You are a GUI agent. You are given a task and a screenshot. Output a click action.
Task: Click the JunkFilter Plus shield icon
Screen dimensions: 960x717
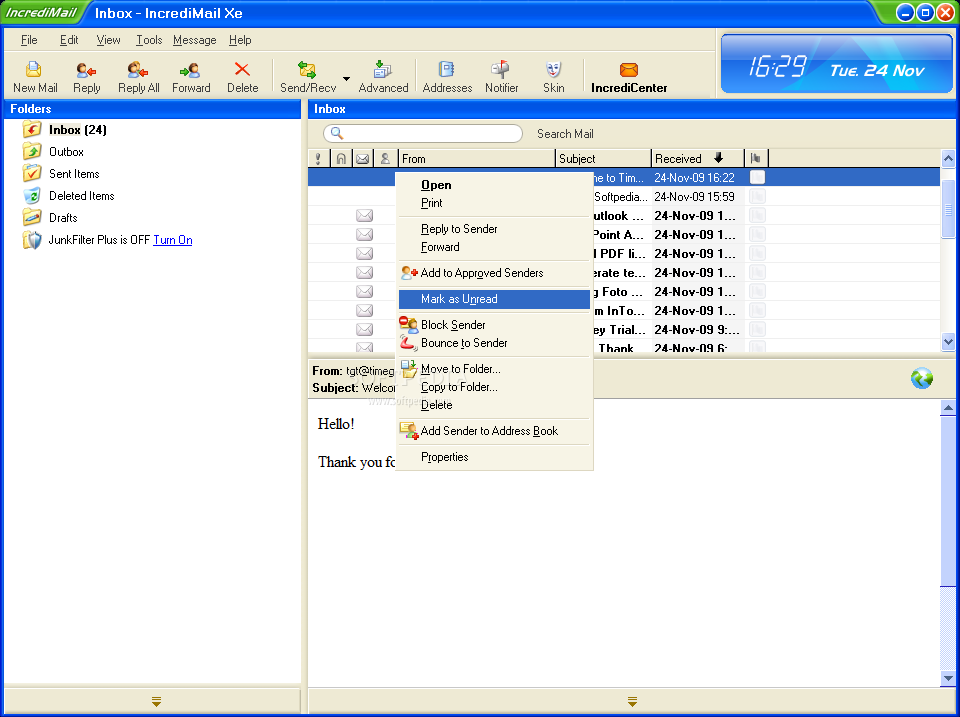click(x=32, y=240)
